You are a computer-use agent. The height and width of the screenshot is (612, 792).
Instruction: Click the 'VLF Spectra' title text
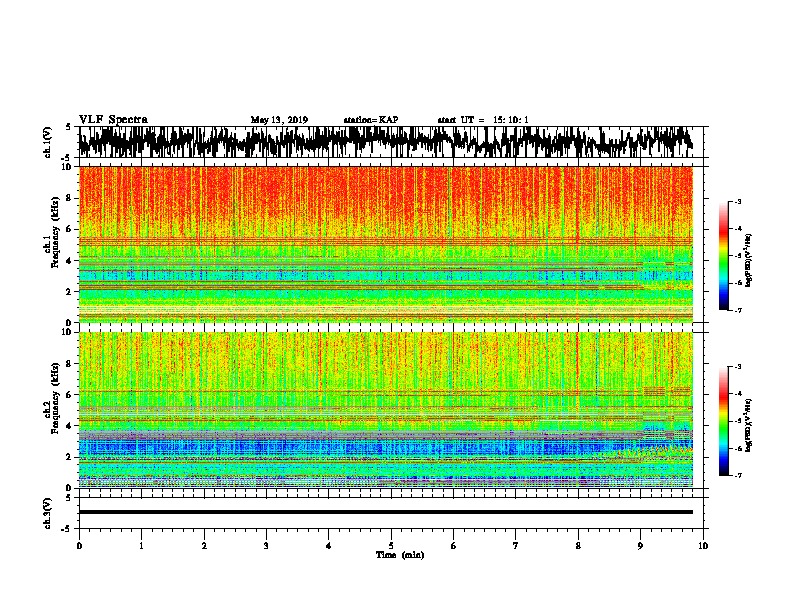113,120
